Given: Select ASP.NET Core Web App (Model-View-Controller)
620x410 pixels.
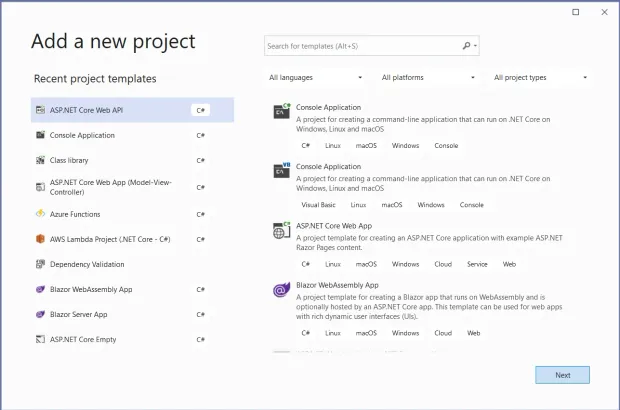Looking at the screenshot, I should click(x=132, y=187).
